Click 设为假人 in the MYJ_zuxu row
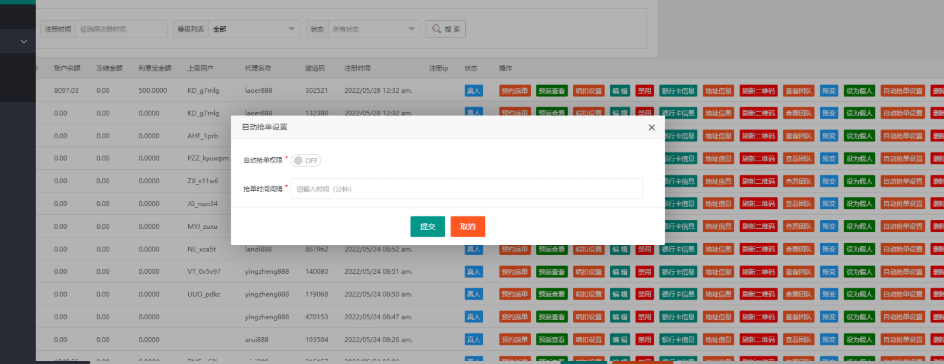This screenshot has width=944, height=364. [x=859, y=226]
